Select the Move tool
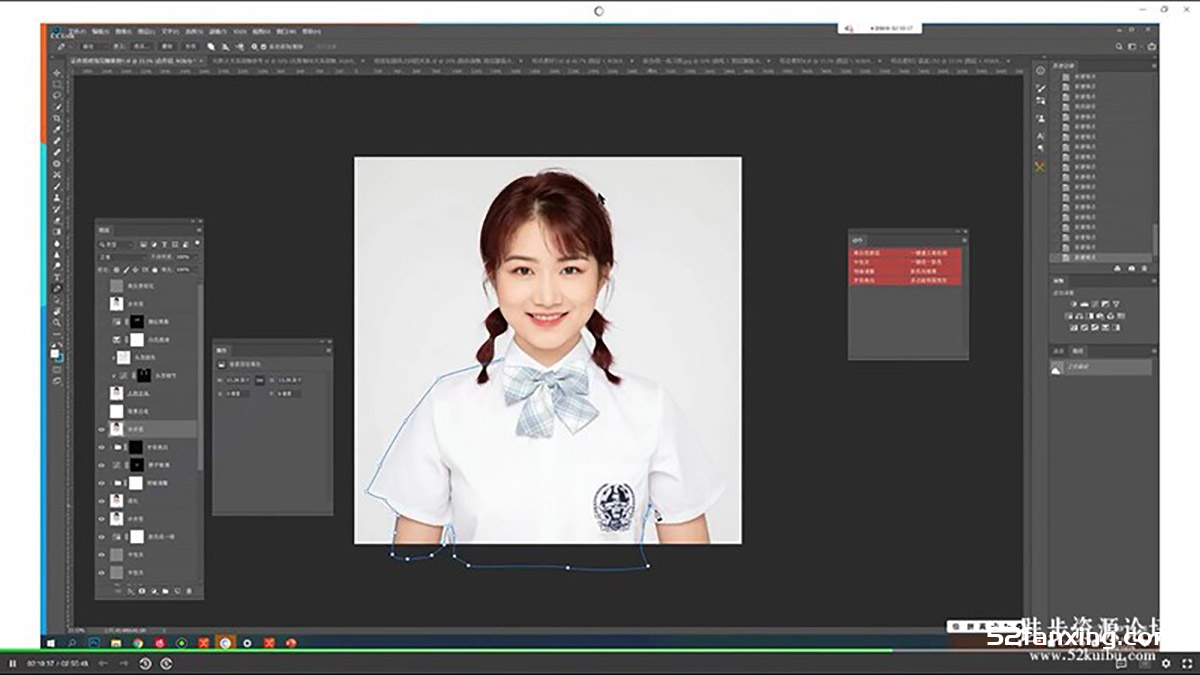 click(x=57, y=73)
